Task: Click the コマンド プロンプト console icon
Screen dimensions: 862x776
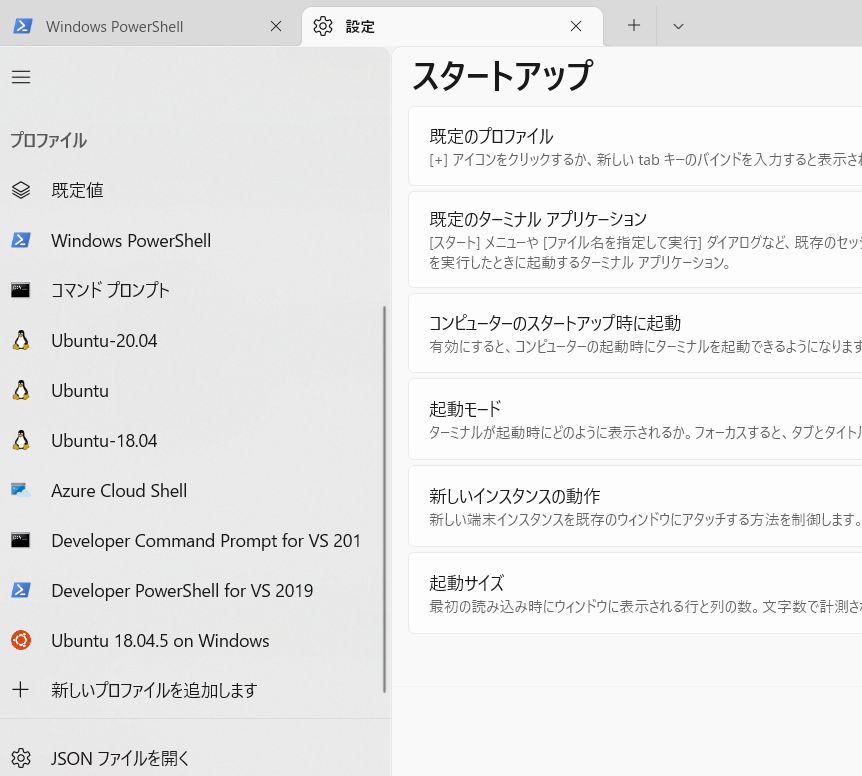Action: click(x=21, y=290)
